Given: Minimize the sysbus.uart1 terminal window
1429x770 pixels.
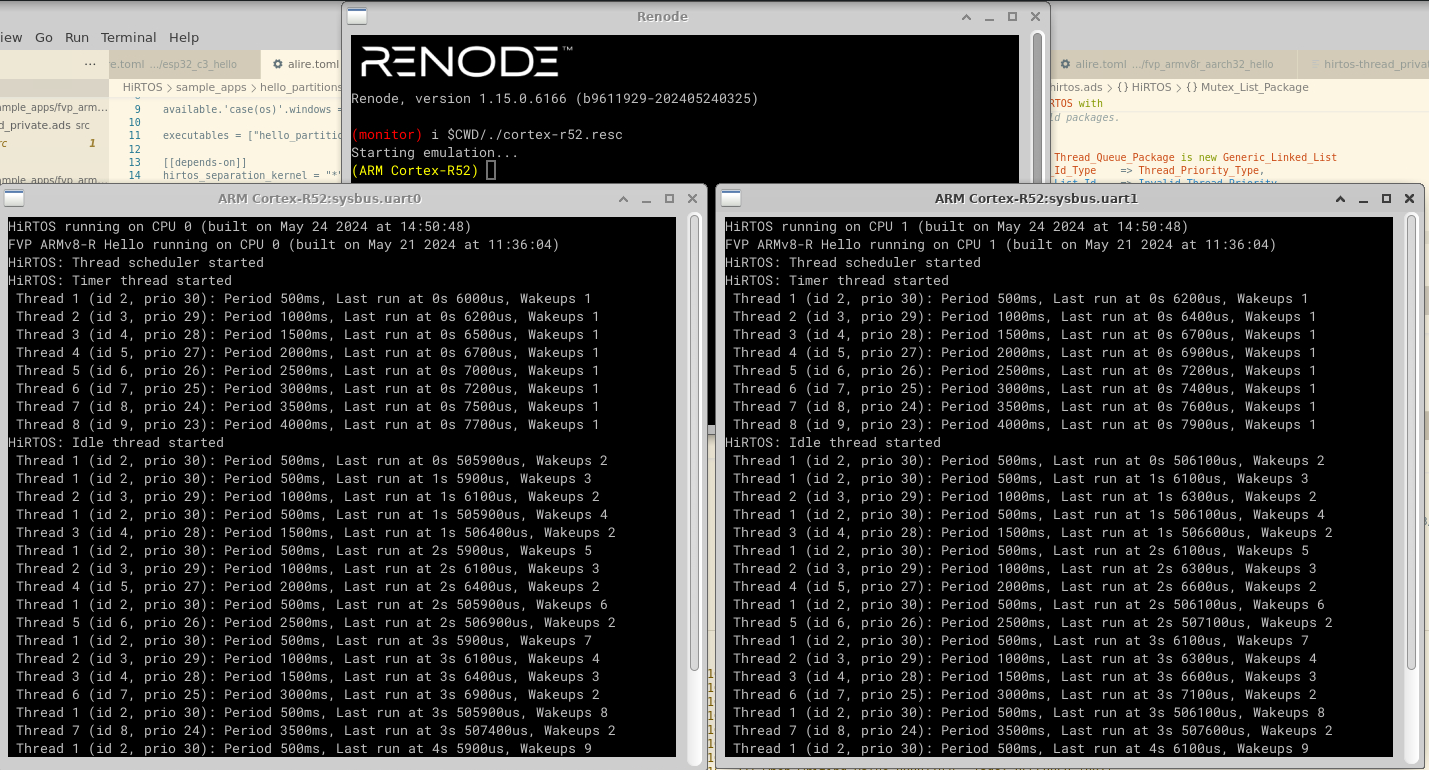Looking at the screenshot, I should tap(1362, 199).
